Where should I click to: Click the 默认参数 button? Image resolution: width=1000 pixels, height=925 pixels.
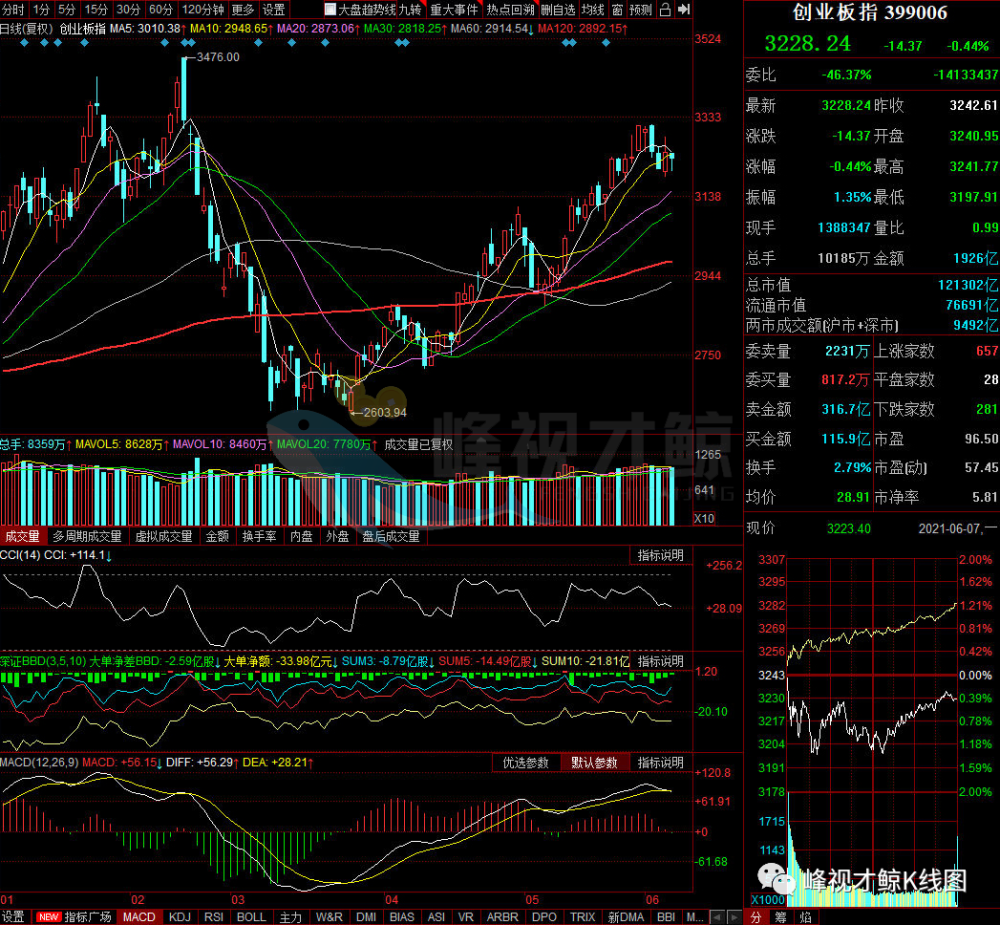594,763
